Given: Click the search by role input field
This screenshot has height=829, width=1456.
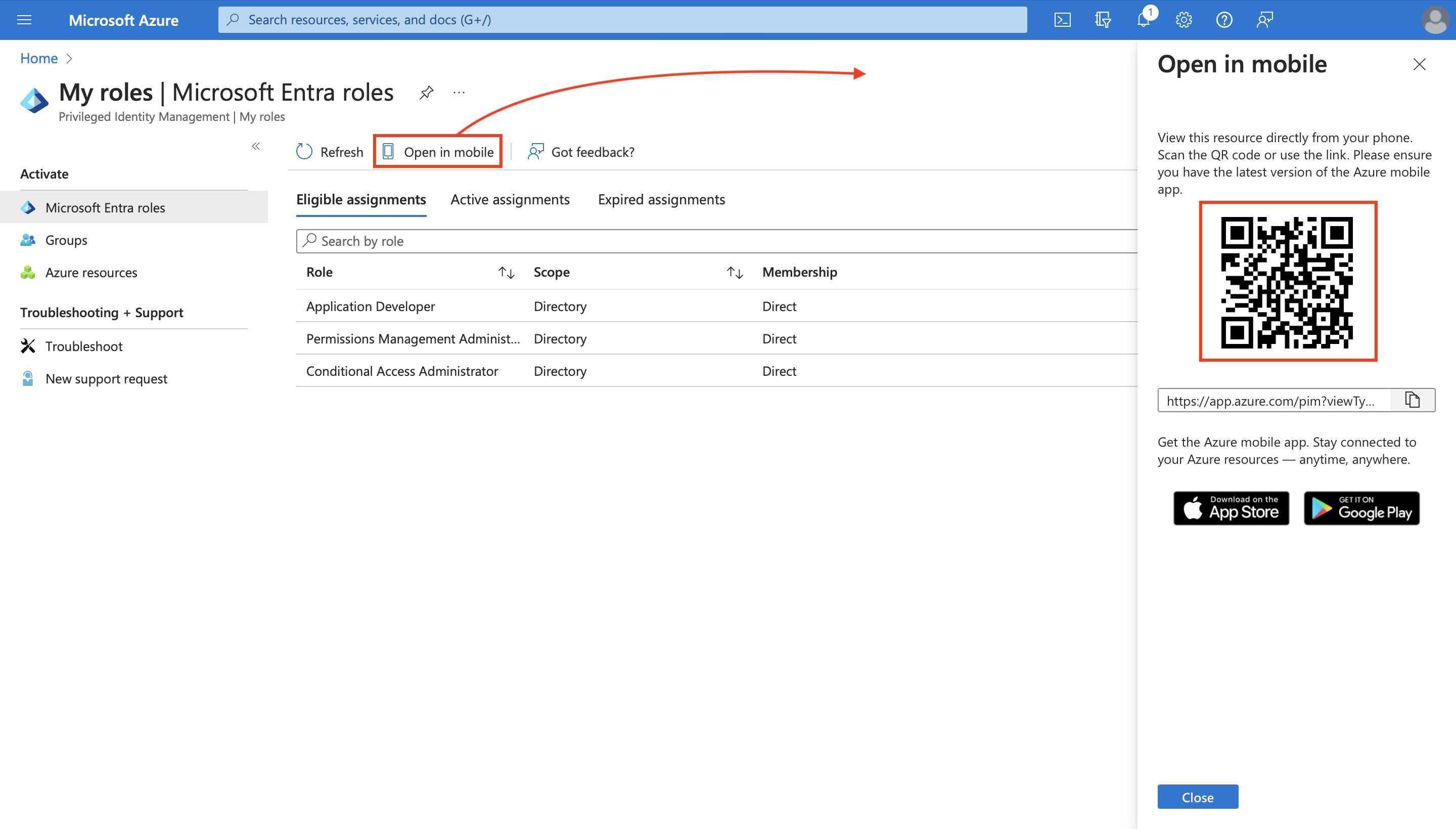Looking at the screenshot, I should (x=715, y=240).
